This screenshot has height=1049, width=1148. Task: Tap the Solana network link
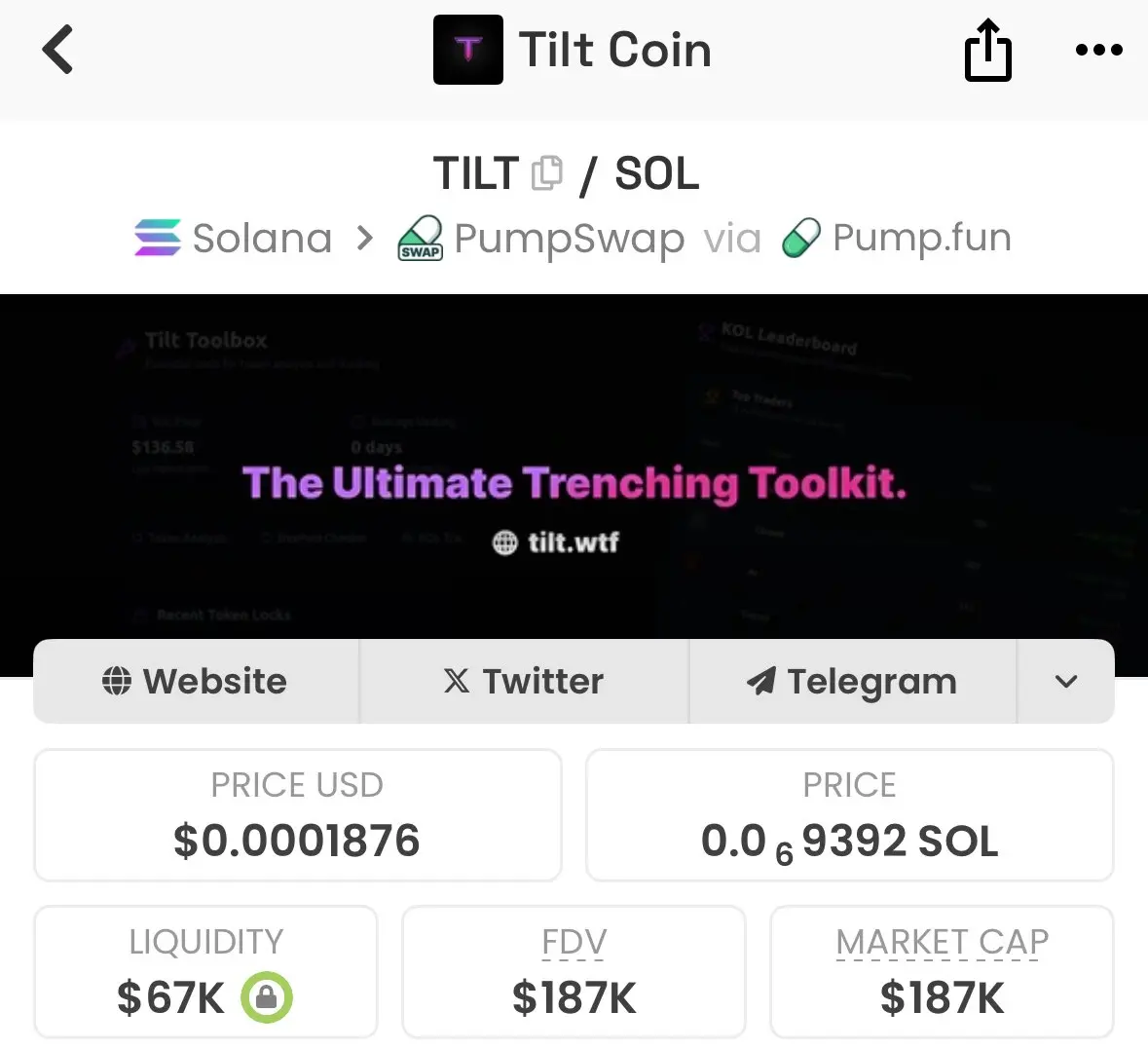pos(262,238)
